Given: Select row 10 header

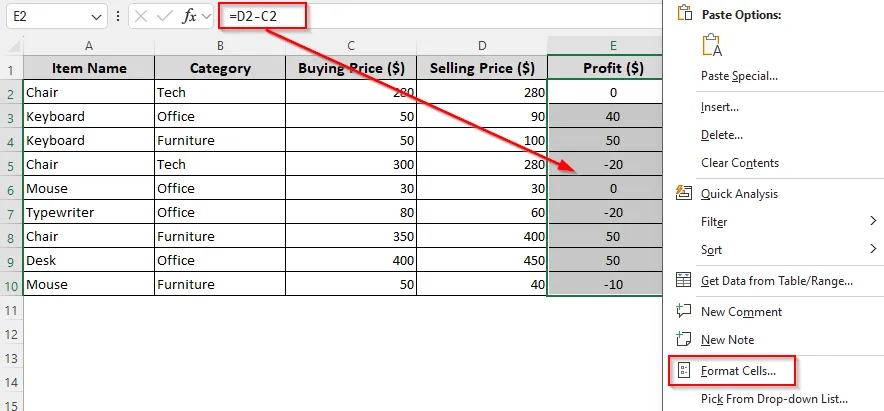Looking at the screenshot, I should tap(11, 285).
